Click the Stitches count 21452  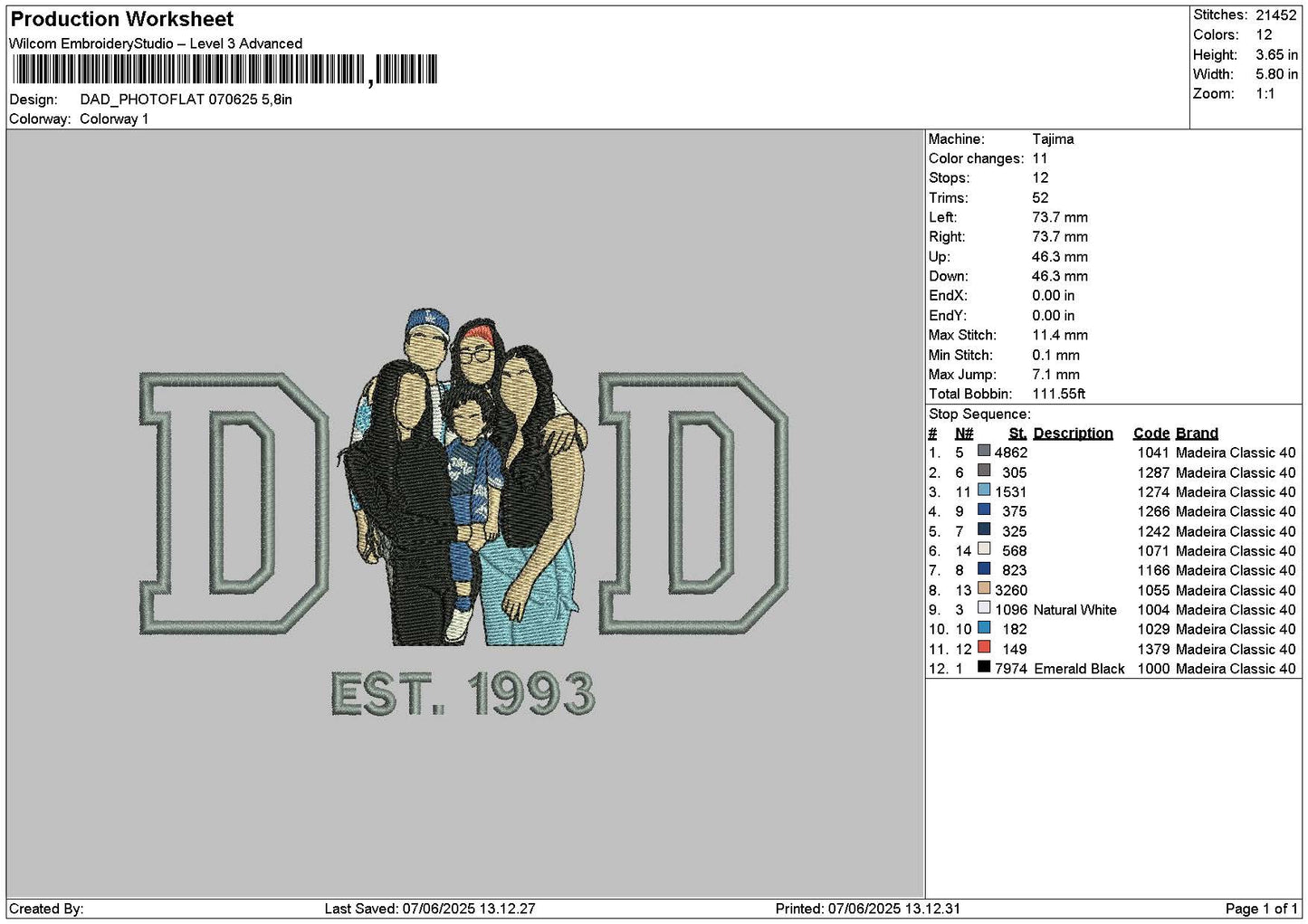(x=1276, y=15)
